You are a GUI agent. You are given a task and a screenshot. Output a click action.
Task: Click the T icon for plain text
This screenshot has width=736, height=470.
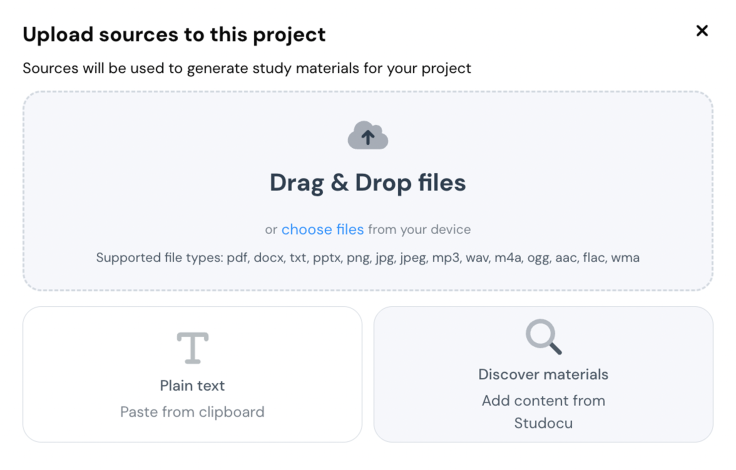(x=192, y=347)
